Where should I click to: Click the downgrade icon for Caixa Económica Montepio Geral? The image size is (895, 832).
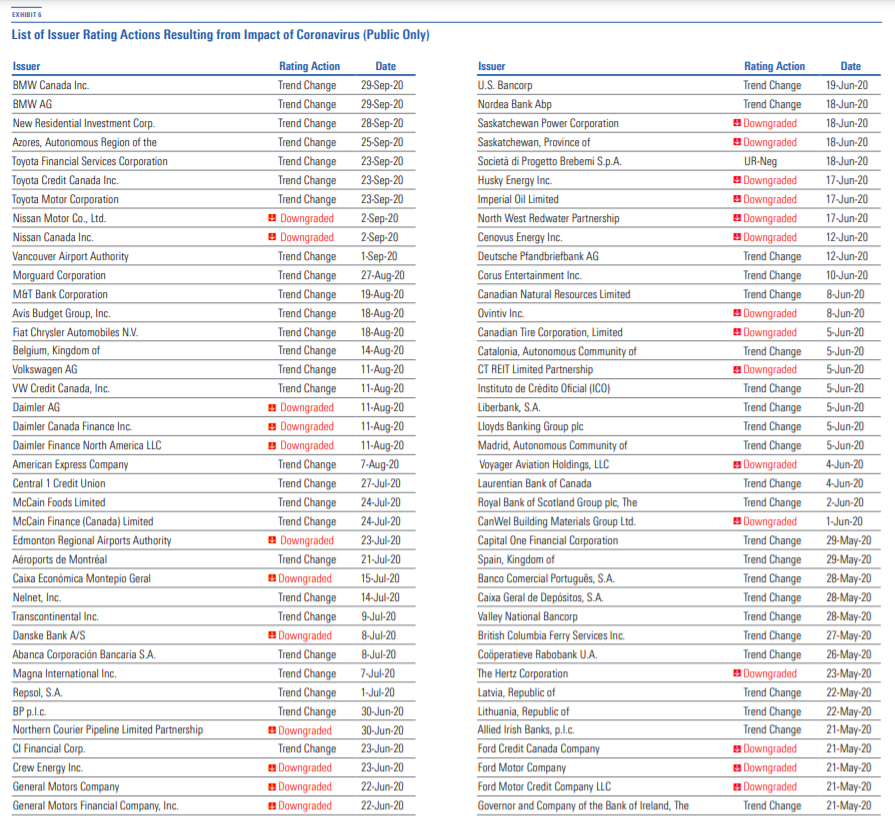272,578
